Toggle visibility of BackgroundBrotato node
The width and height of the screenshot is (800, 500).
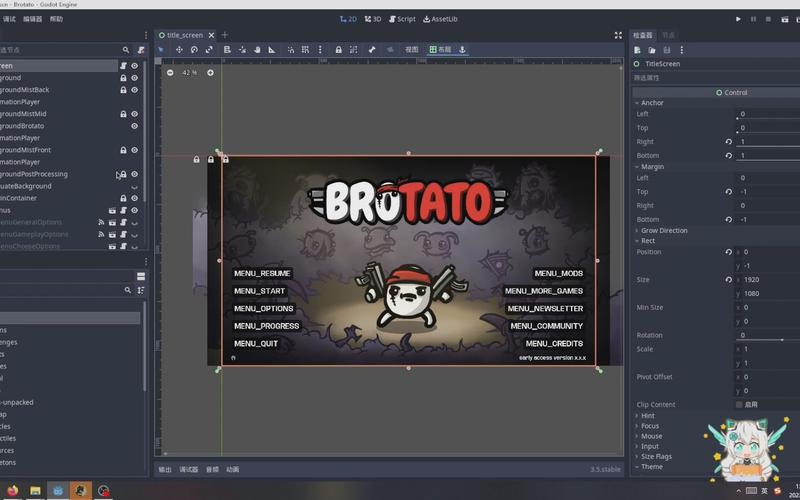tap(135, 126)
